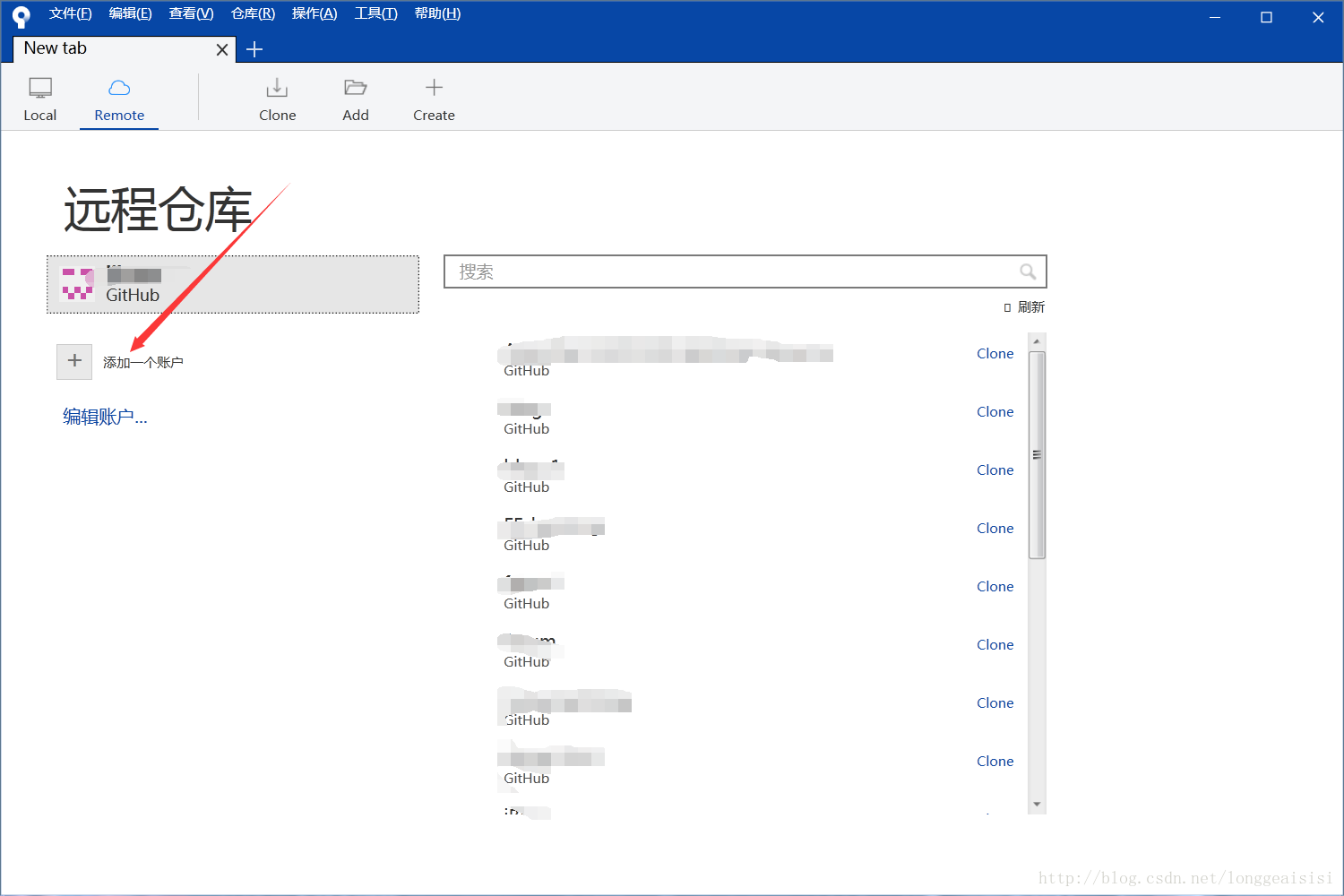The width and height of the screenshot is (1344, 896).
Task: Switch to the Local repositories view
Action: 40,99
